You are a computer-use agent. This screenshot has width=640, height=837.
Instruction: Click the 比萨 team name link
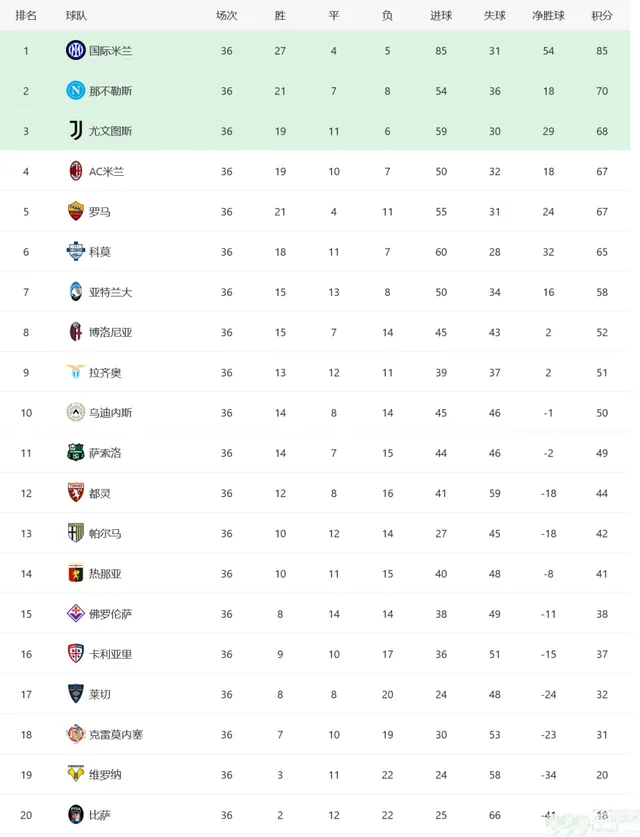[x=100, y=815]
